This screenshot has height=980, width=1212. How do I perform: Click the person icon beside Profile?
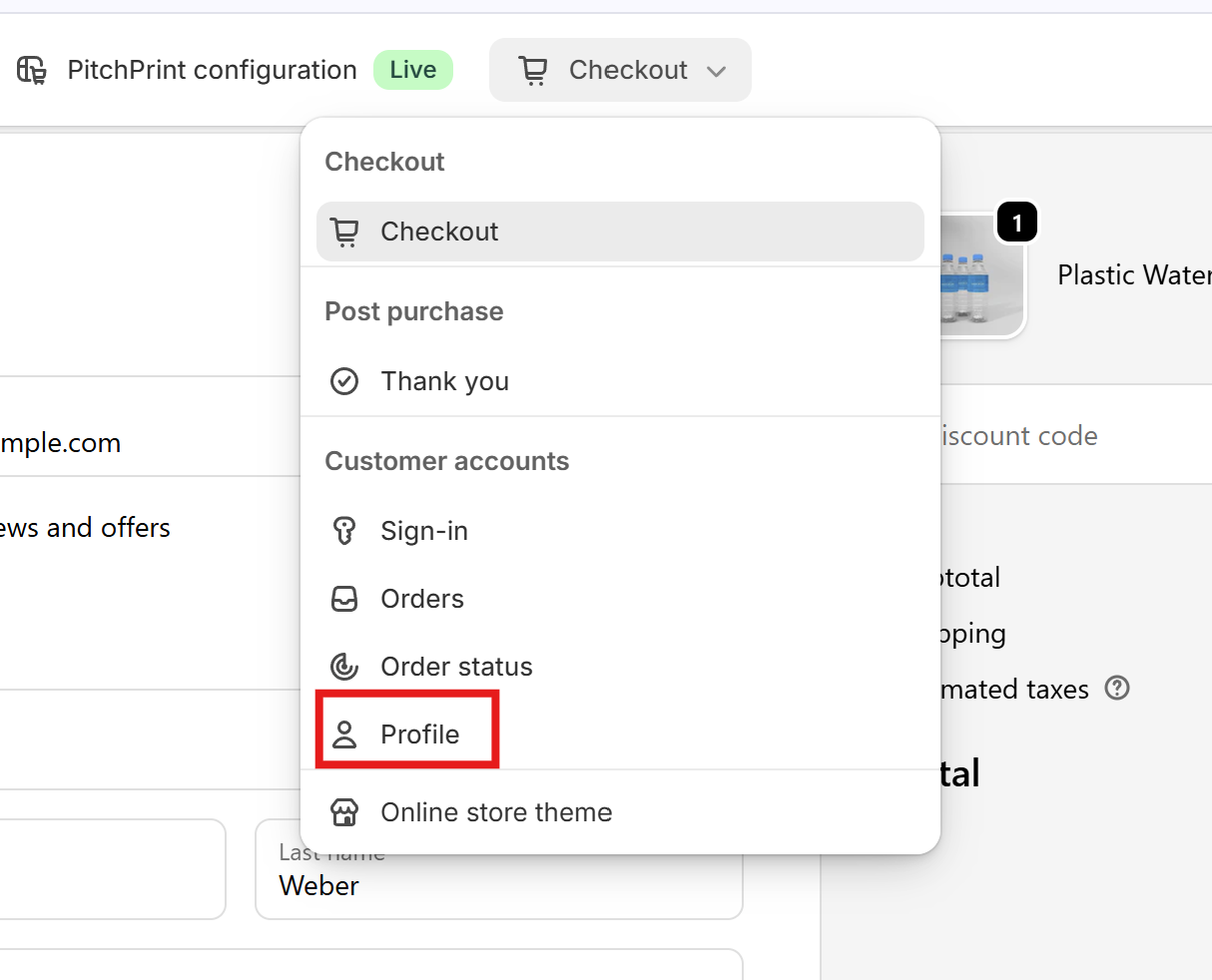344,735
